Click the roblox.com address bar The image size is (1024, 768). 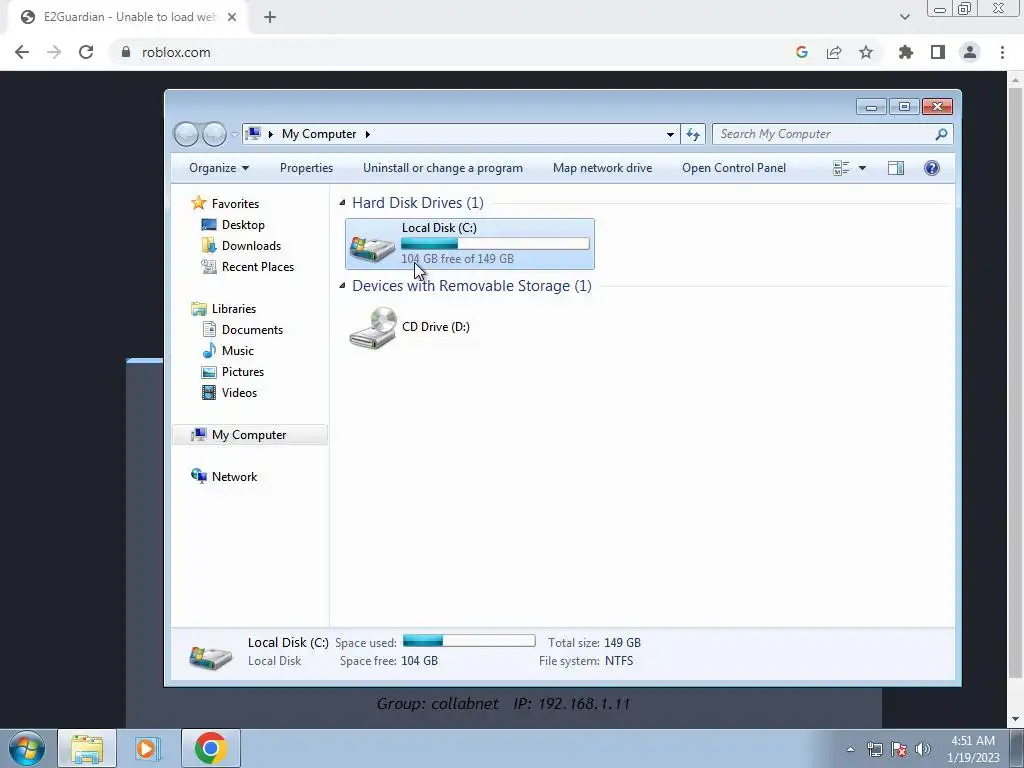click(457, 52)
